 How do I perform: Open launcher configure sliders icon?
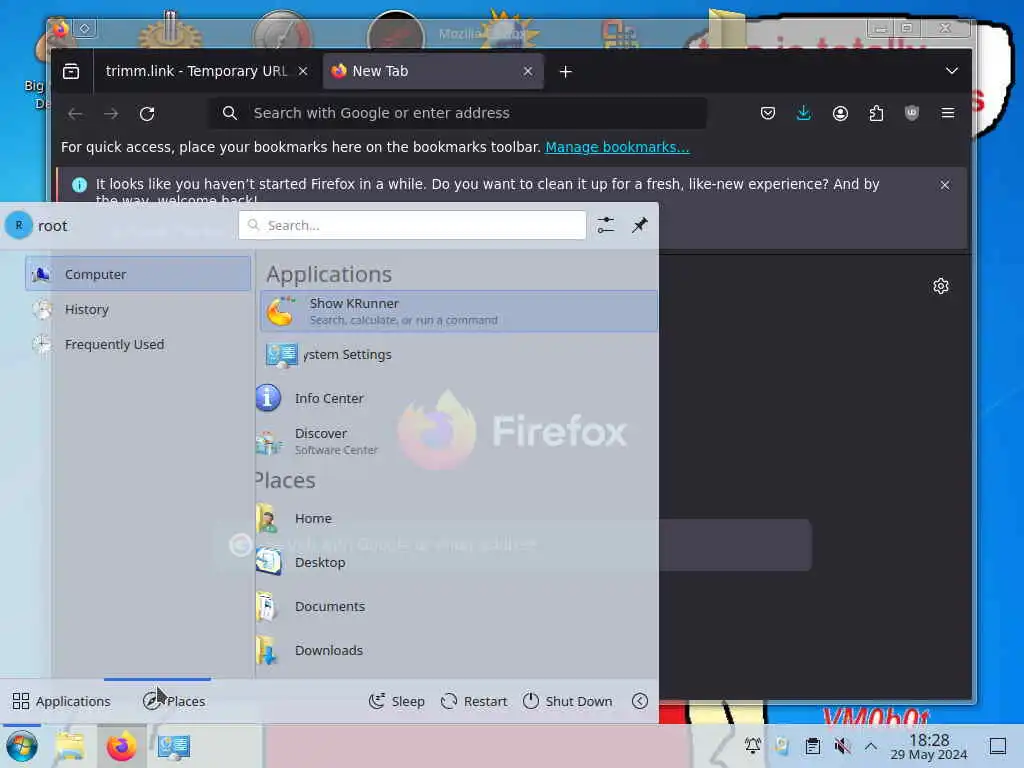(606, 225)
